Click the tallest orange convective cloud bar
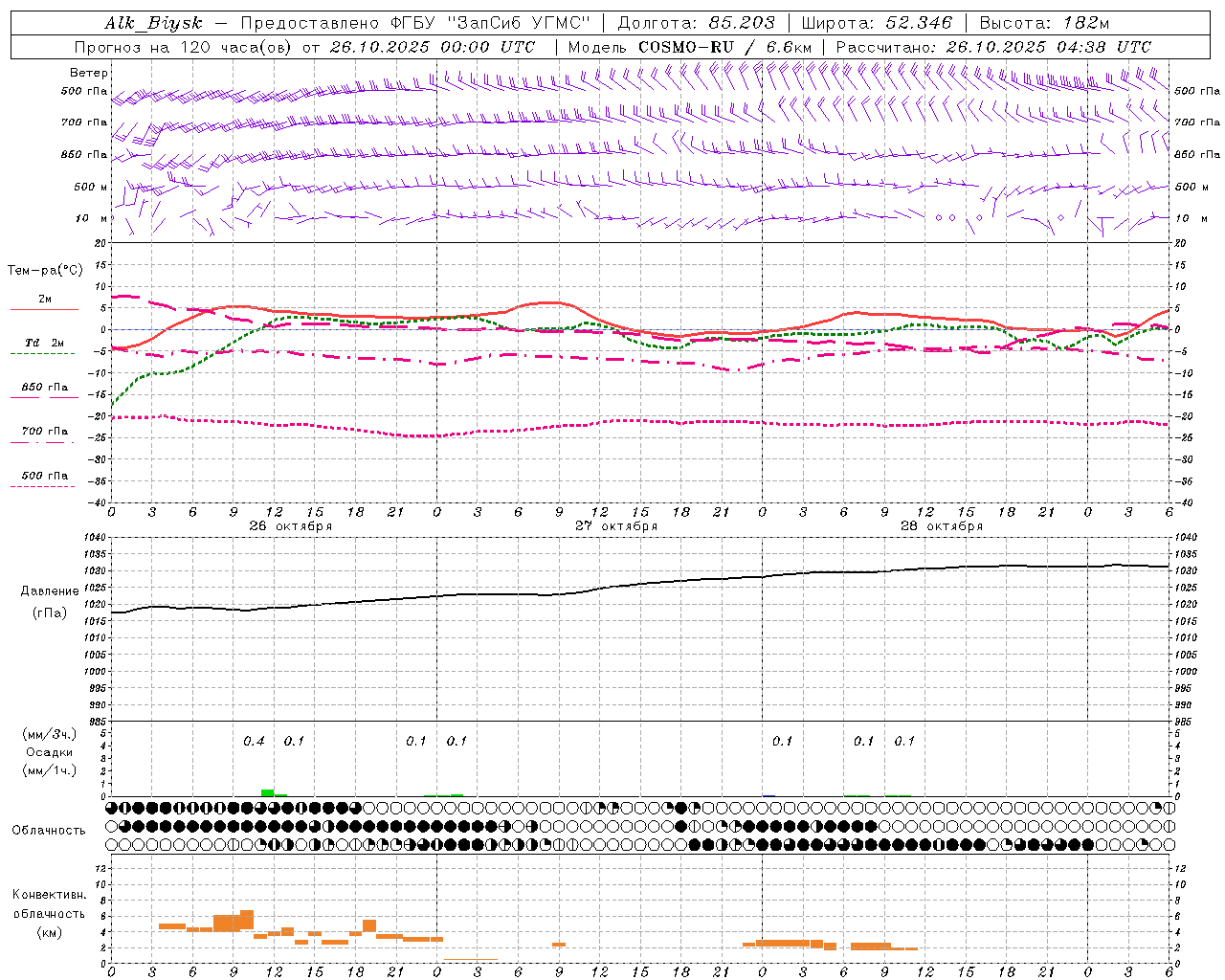The width and height of the screenshot is (1225, 980). (247, 920)
